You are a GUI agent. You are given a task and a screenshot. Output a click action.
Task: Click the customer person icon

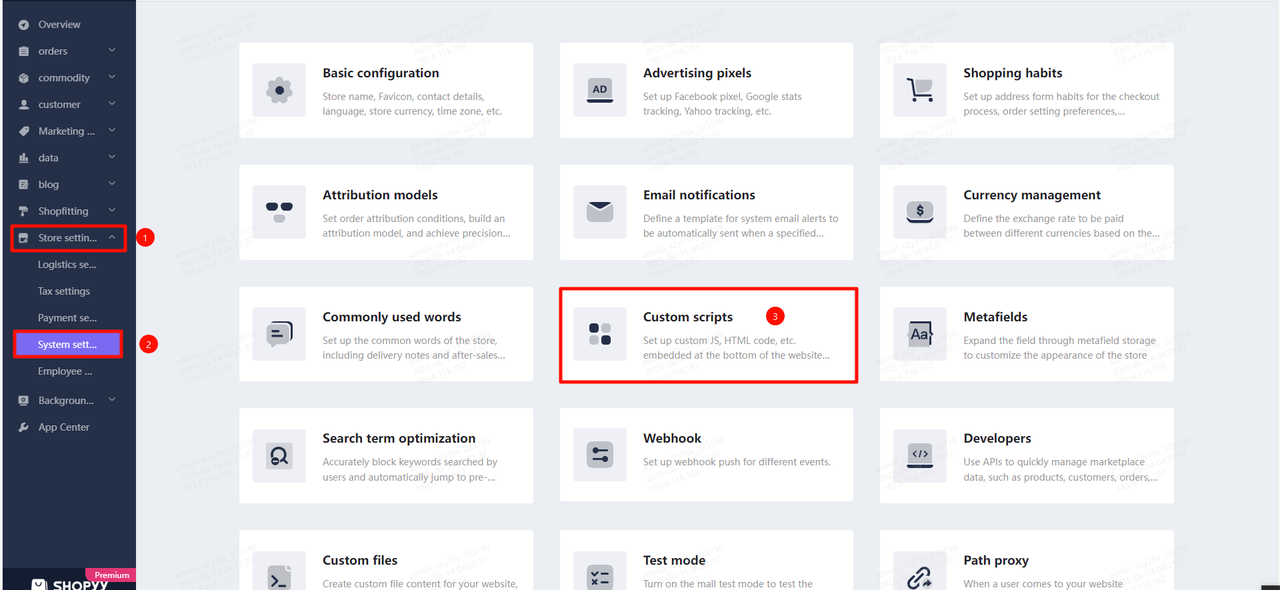point(24,104)
